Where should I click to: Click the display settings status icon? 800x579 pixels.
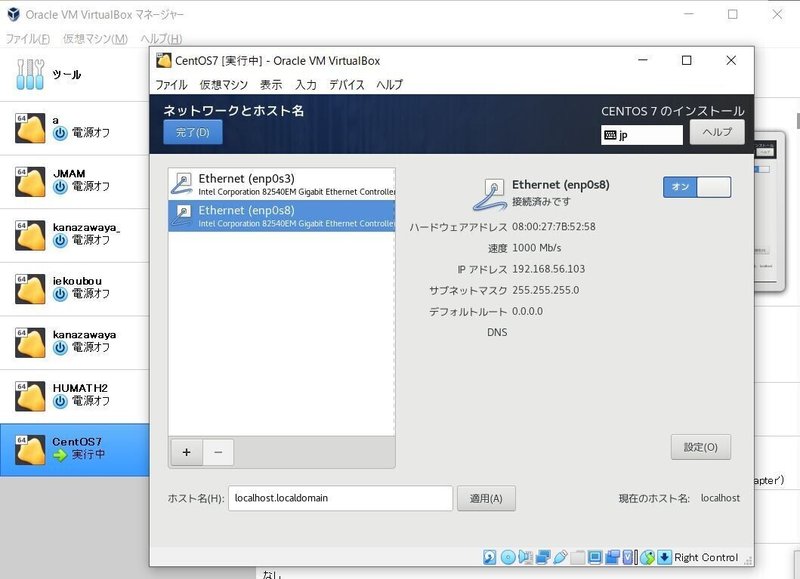coord(595,557)
